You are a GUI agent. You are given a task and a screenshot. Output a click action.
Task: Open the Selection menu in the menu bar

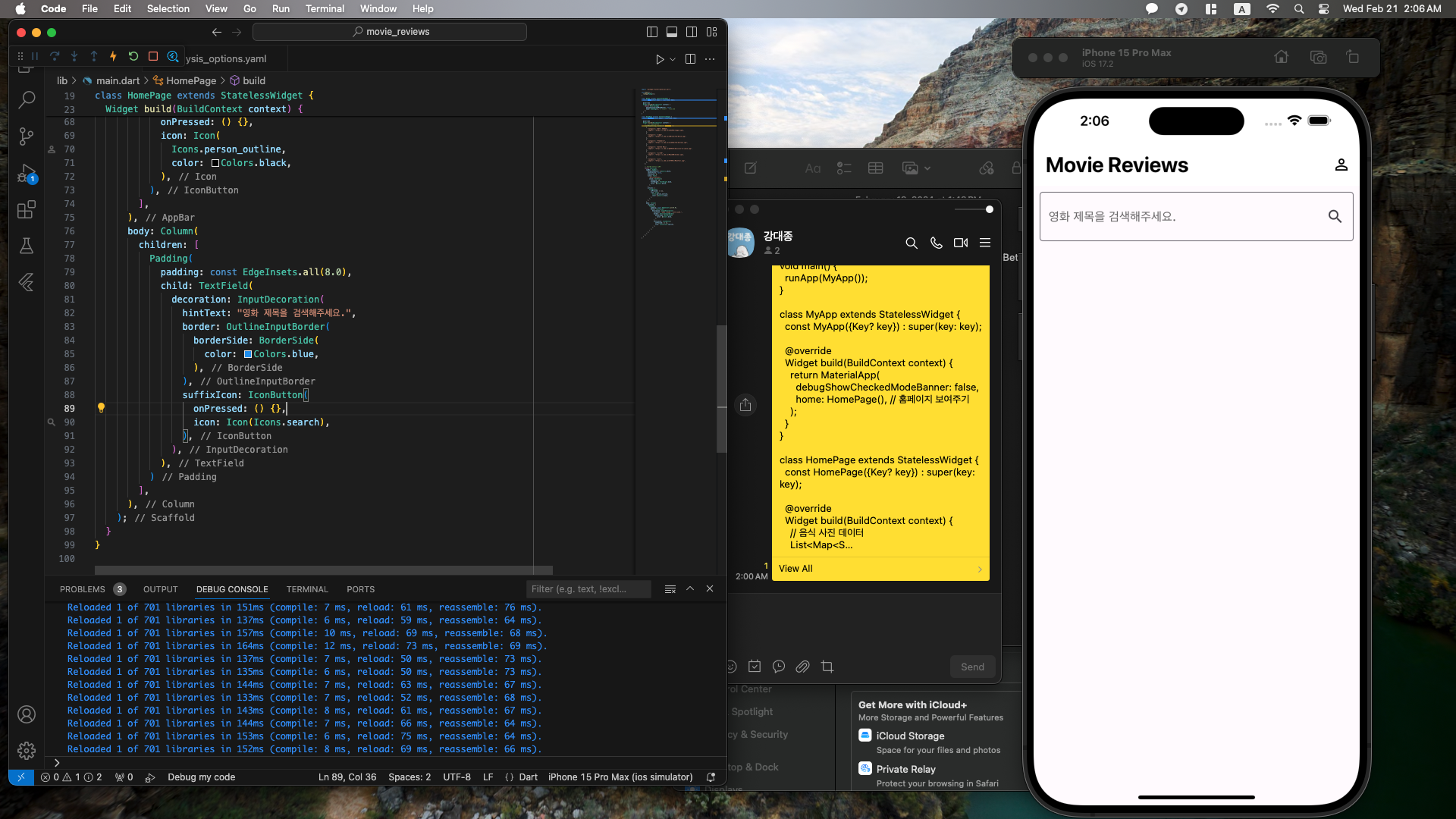pyautogui.click(x=168, y=9)
